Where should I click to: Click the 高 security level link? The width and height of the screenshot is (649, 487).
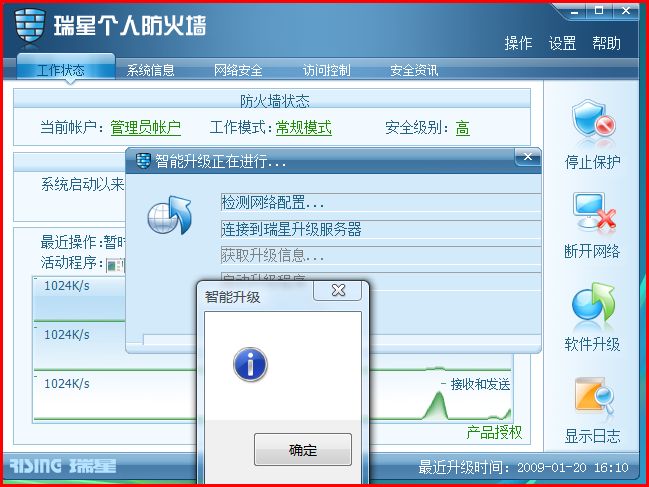[x=462, y=128]
